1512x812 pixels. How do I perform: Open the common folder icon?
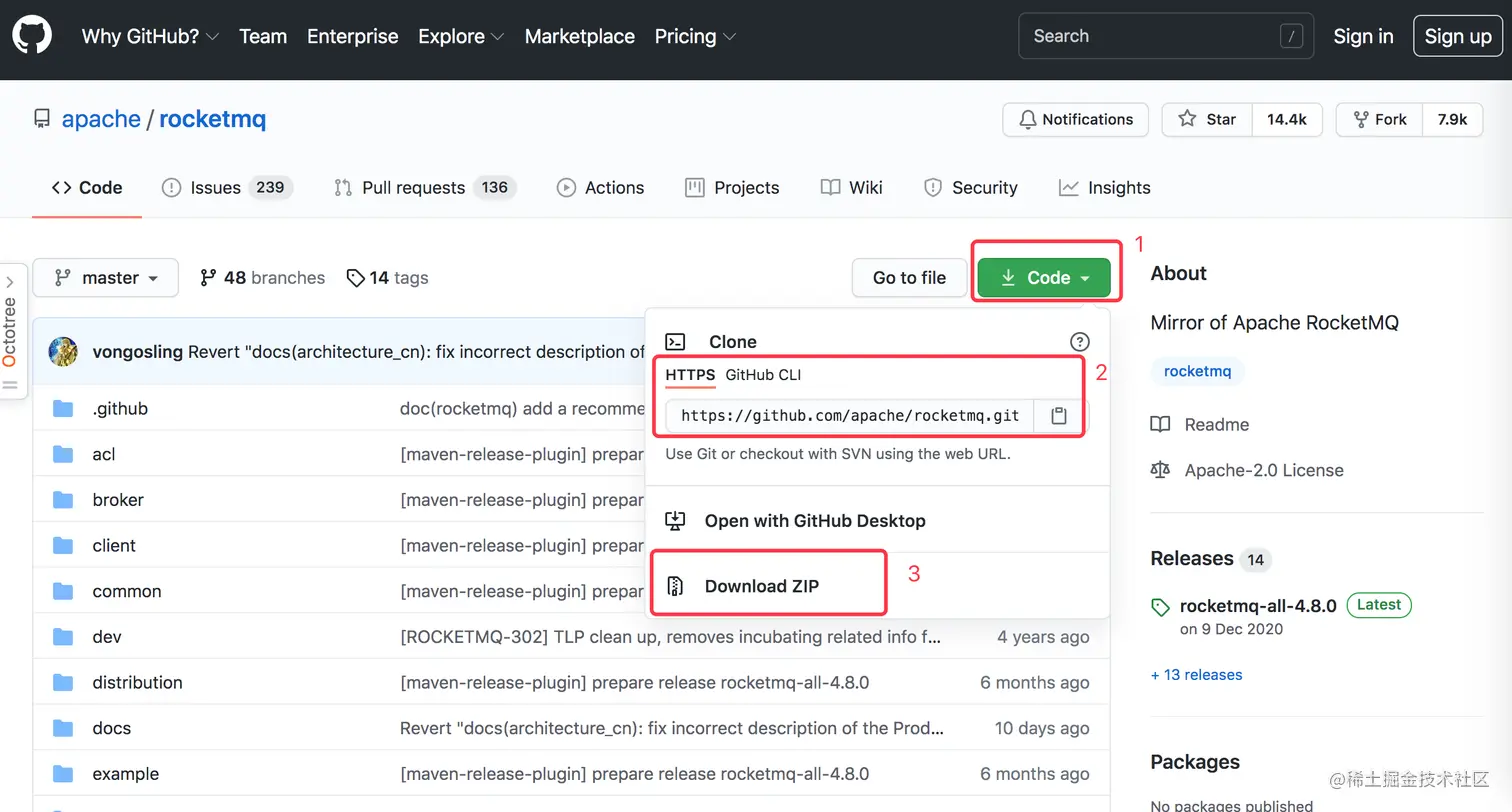(x=63, y=591)
